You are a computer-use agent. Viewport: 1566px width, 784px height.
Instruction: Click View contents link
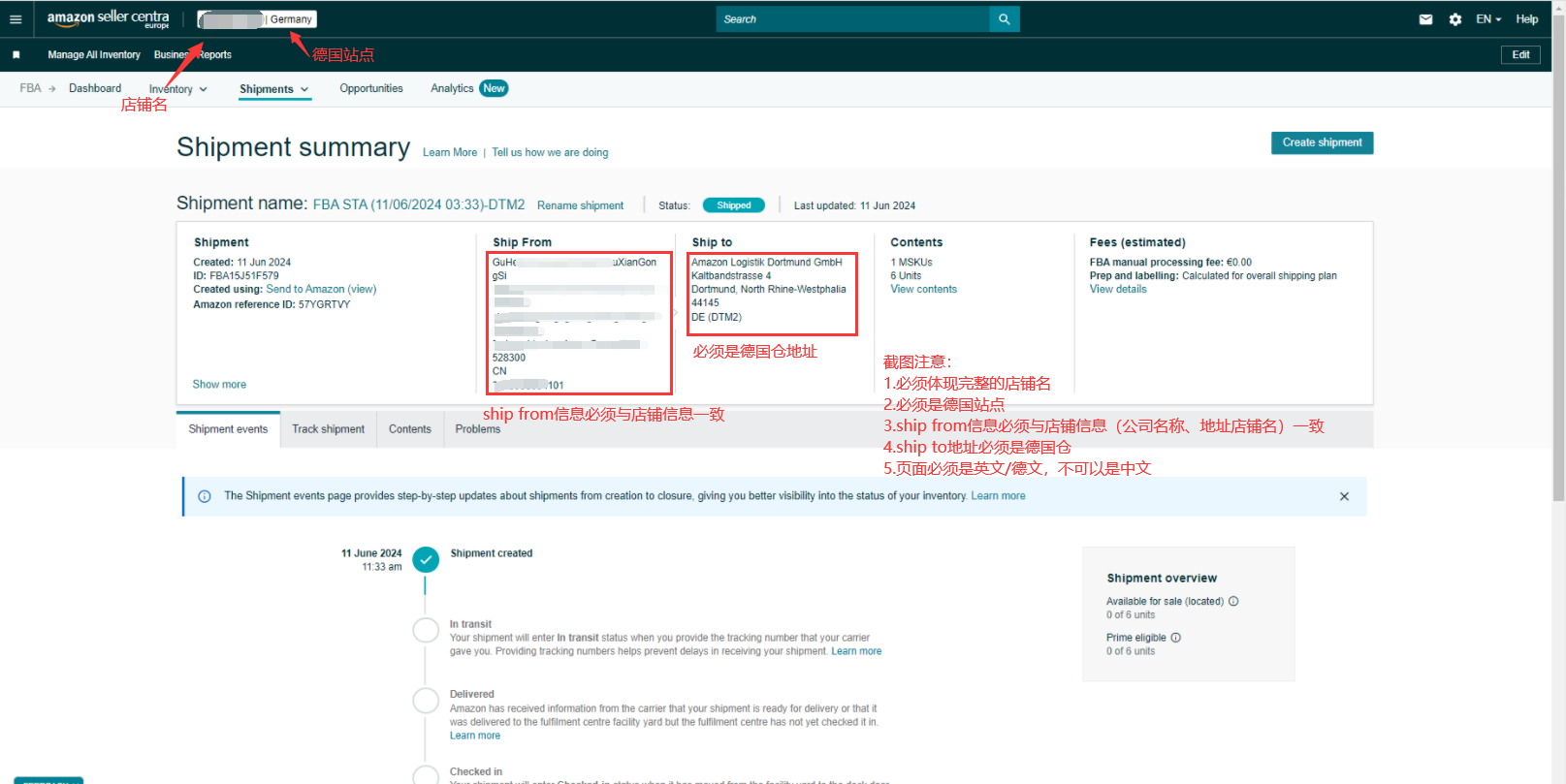(x=923, y=290)
